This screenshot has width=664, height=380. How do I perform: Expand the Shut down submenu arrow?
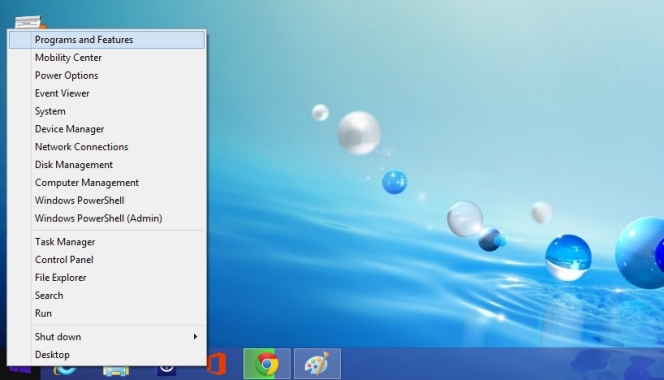(x=195, y=337)
